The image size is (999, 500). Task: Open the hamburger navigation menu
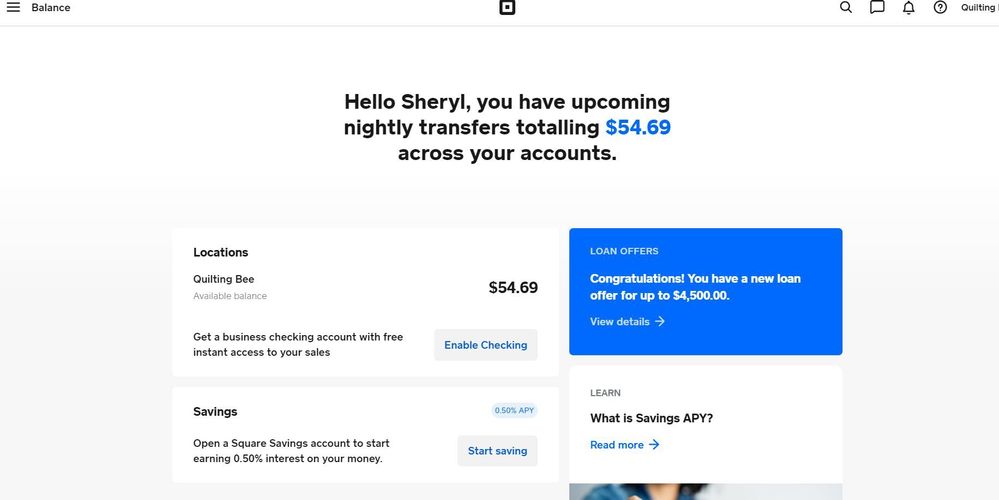(x=13, y=8)
